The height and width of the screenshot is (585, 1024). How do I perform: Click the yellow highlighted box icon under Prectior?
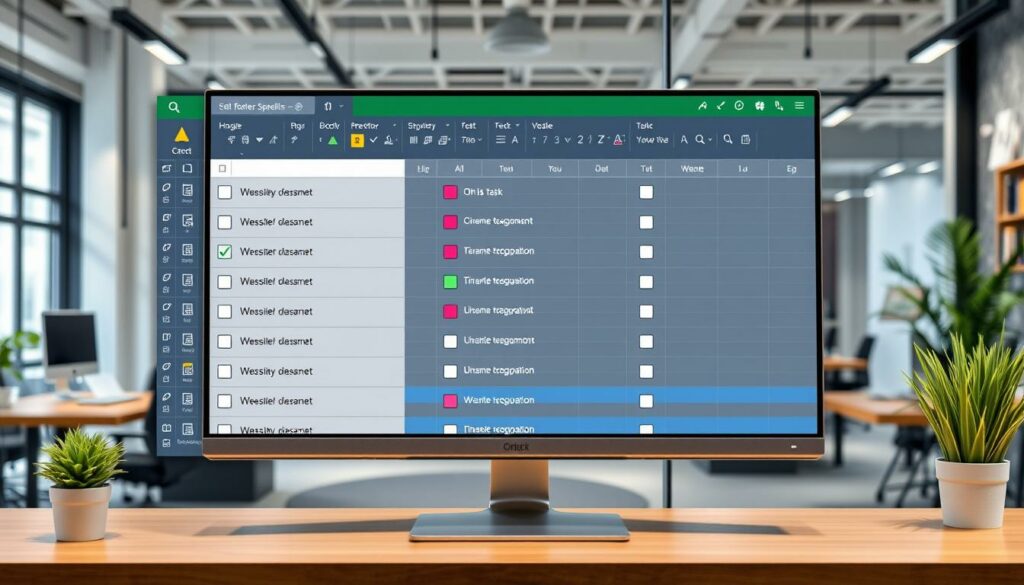pyautogui.click(x=357, y=140)
